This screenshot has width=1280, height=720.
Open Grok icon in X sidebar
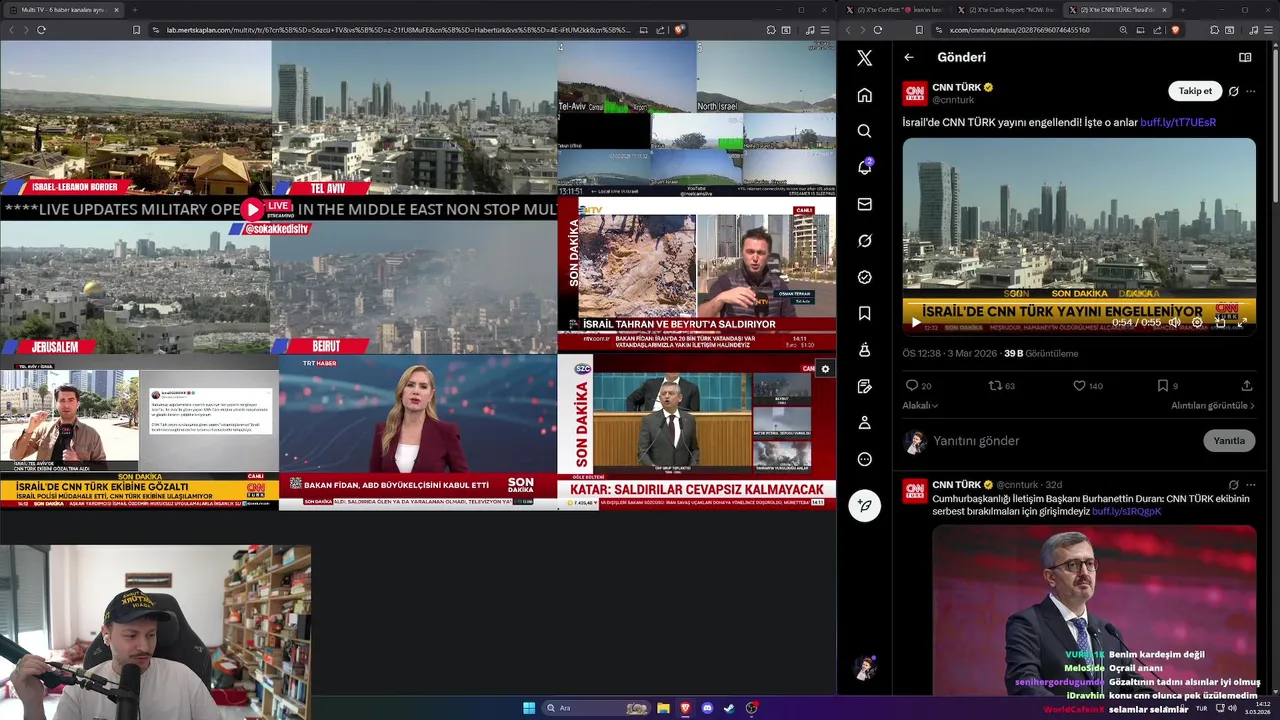coord(865,240)
